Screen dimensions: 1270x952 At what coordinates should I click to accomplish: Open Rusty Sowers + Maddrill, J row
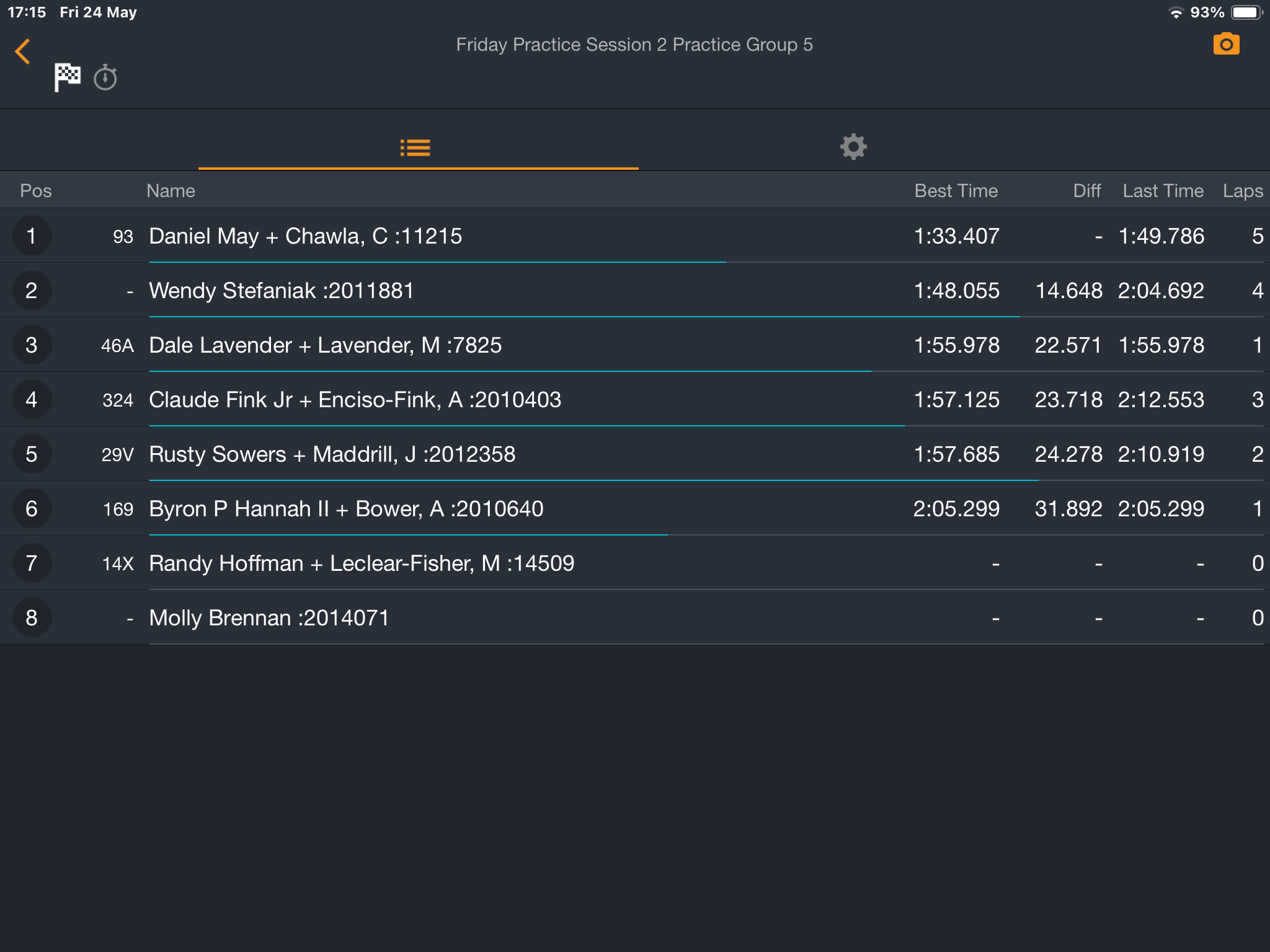[635, 454]
